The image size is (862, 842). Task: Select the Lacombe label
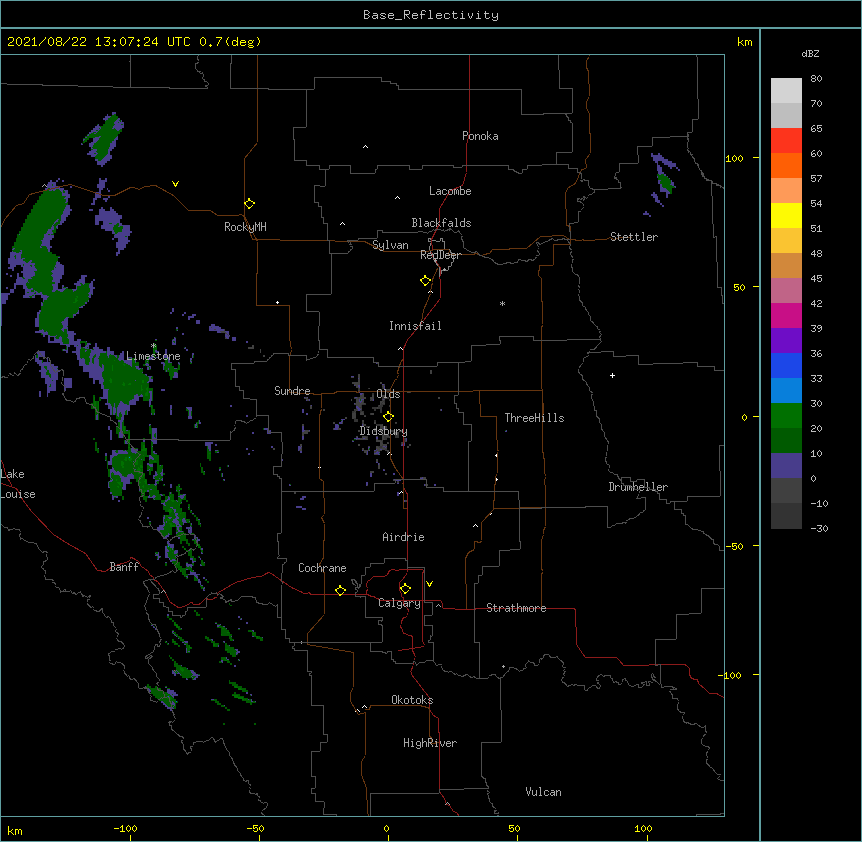coord(450,191)
